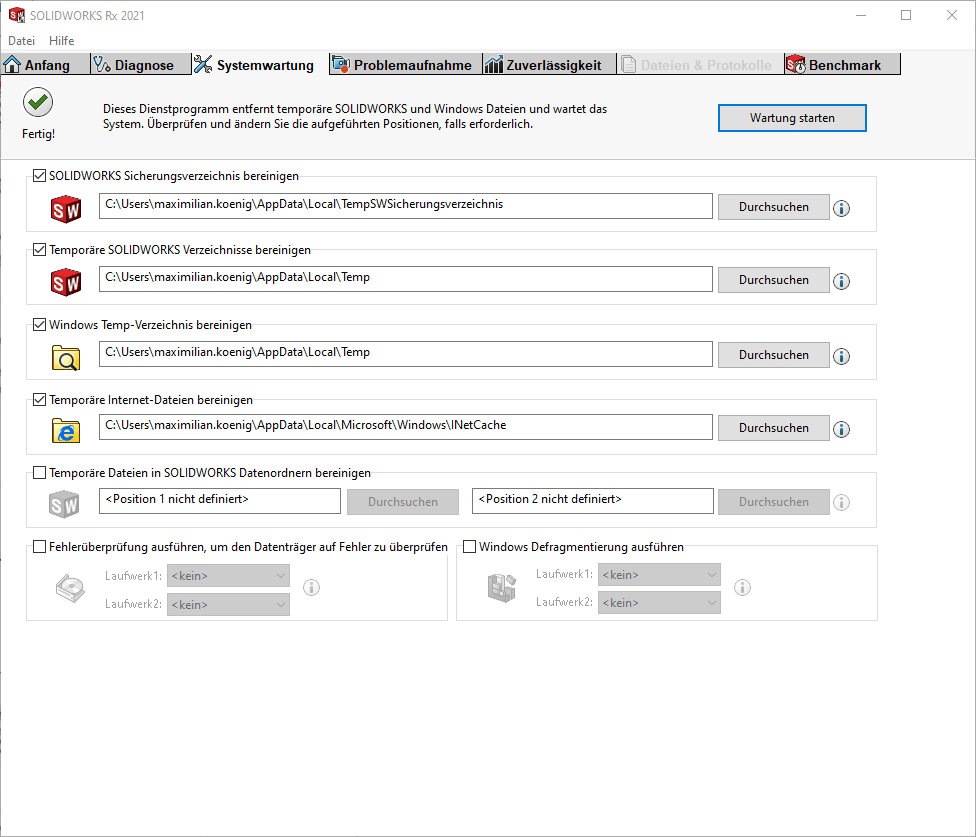The image size is (976, 837).
Task: Click info icon beside Temporäre Internet-Dateien path
Action: pyautogui.click(x=841, y=429)
